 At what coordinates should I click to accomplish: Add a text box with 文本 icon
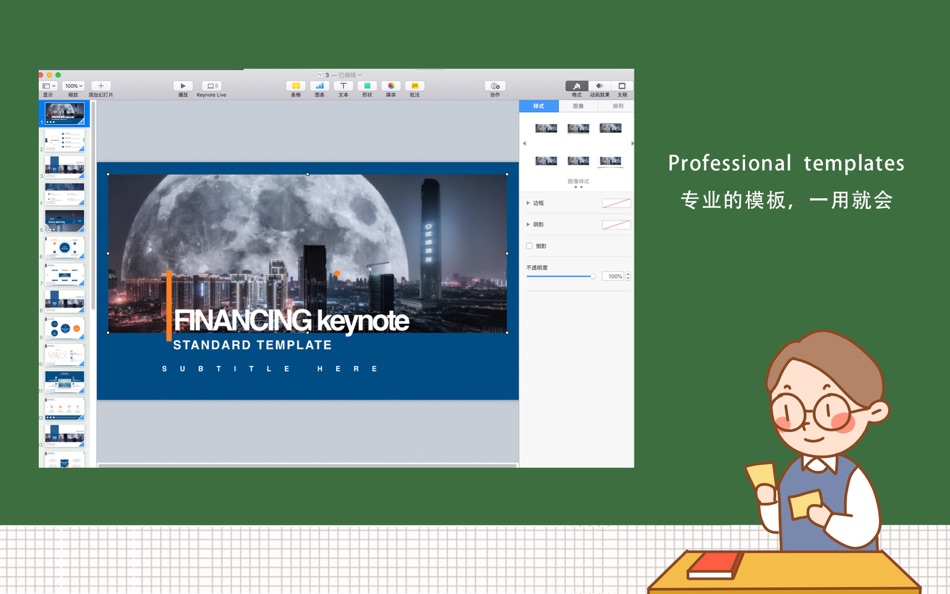(343, 86)
